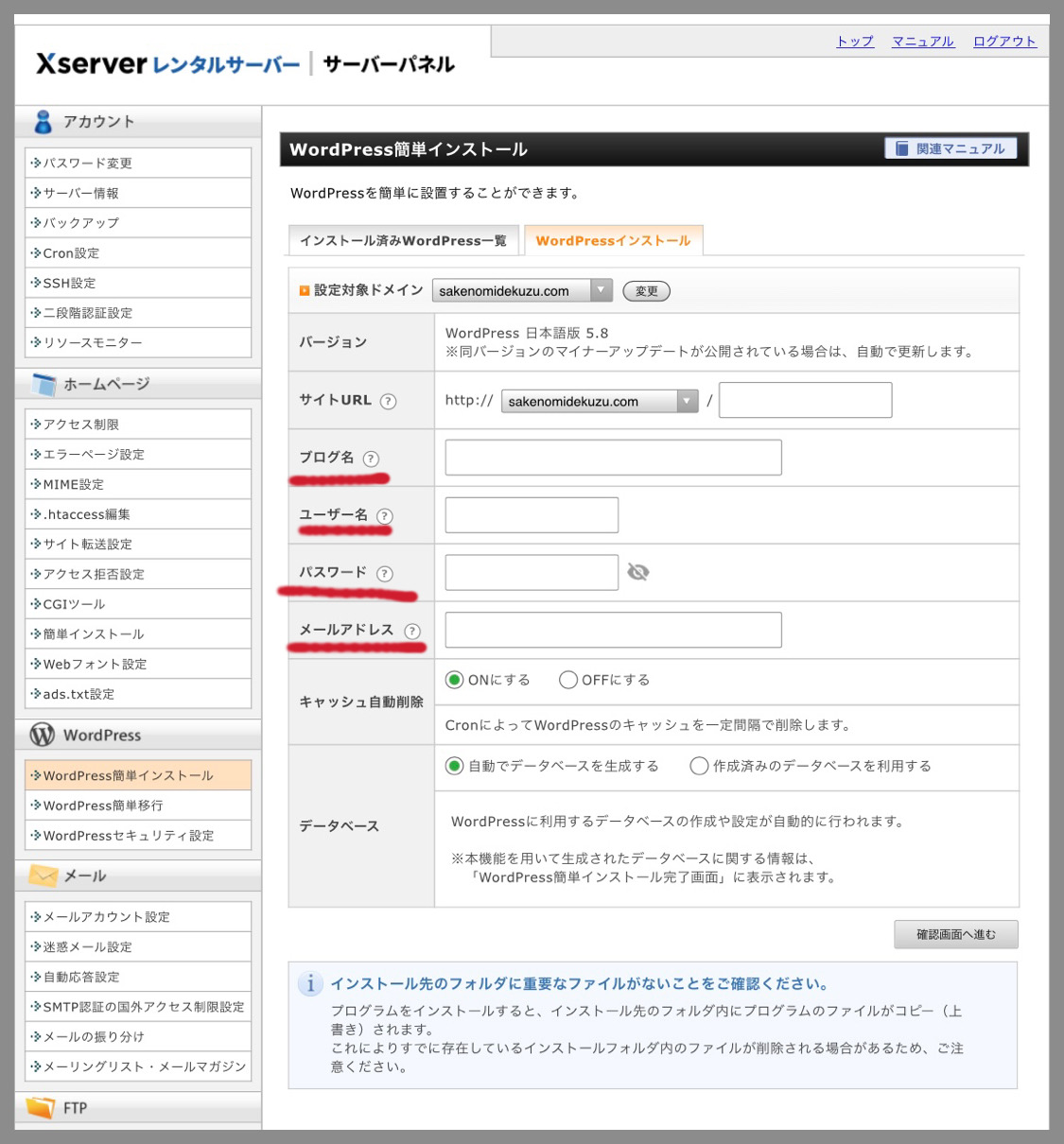This screenshot has height=1144, width=1064.
Task: Click the ブログ名 input field
Action: 614,458
